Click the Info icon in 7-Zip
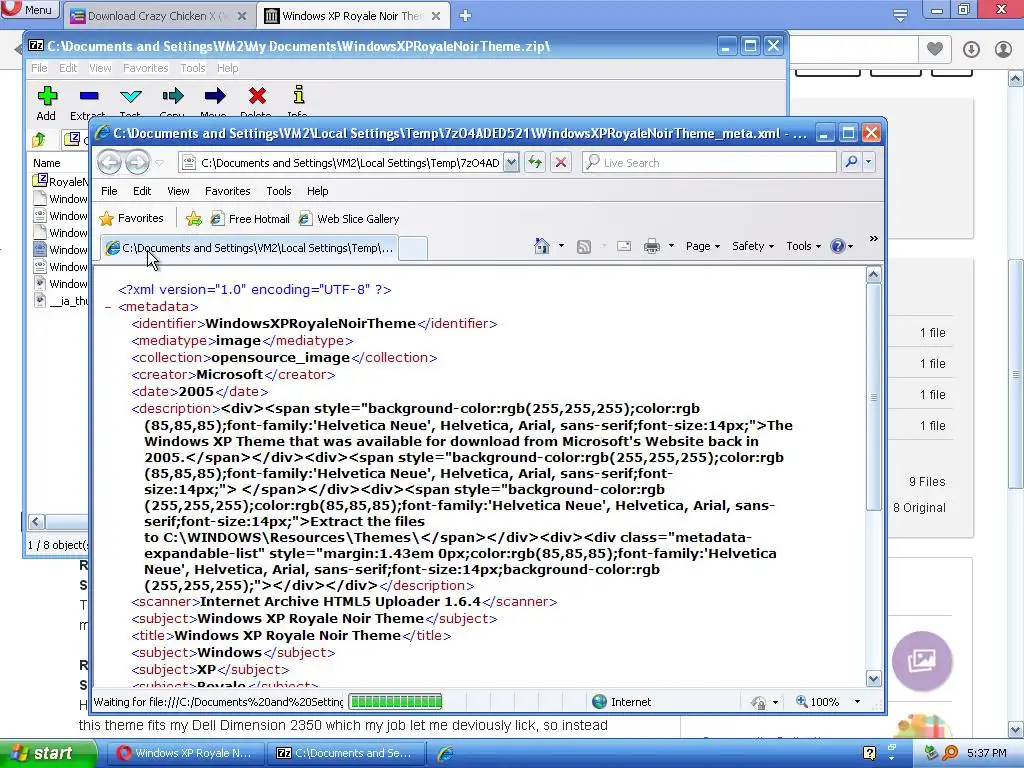1024x768 pixels. pyautogui.click(x=298, y=95)
